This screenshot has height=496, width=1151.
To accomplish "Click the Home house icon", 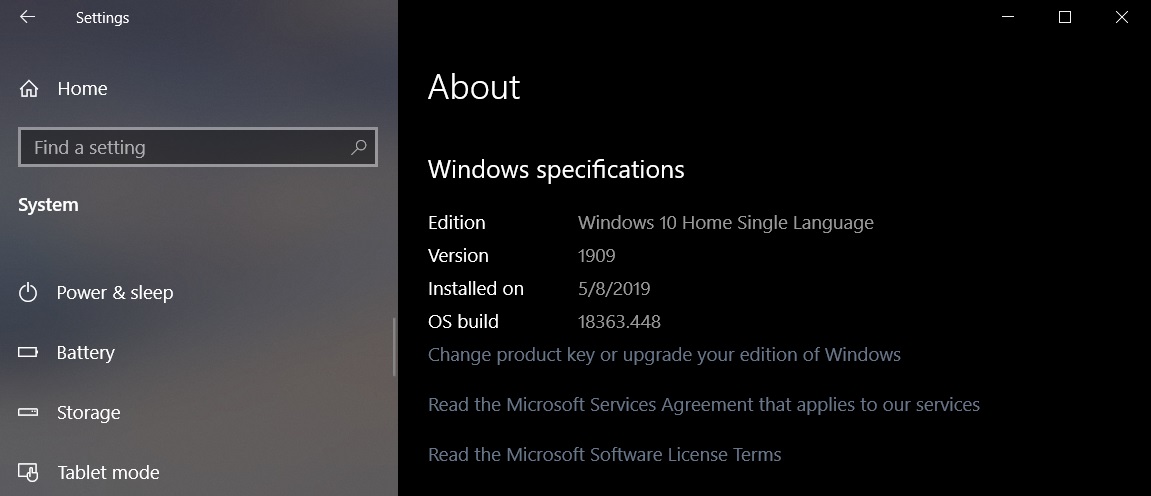I will (x=29, y=89).
